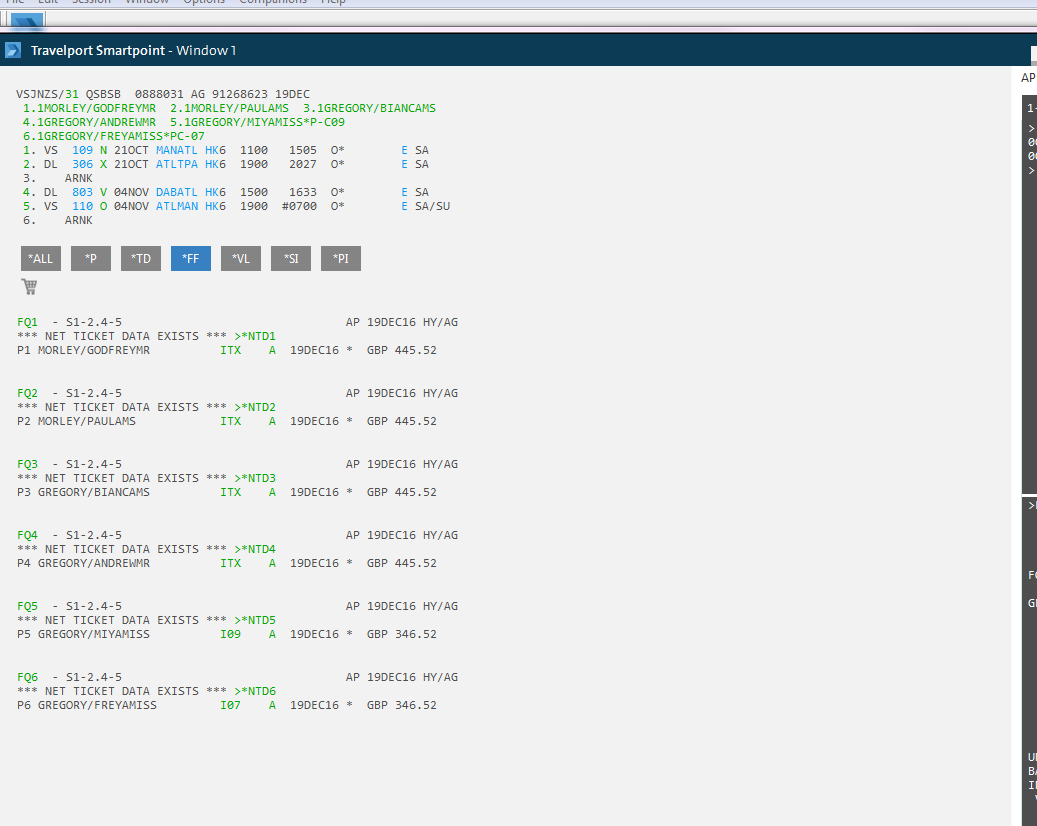Image resolution: width=1037 pixels, height=826 pixels.
Task: Show passenger data with *P button
Action: coord(91,259)
